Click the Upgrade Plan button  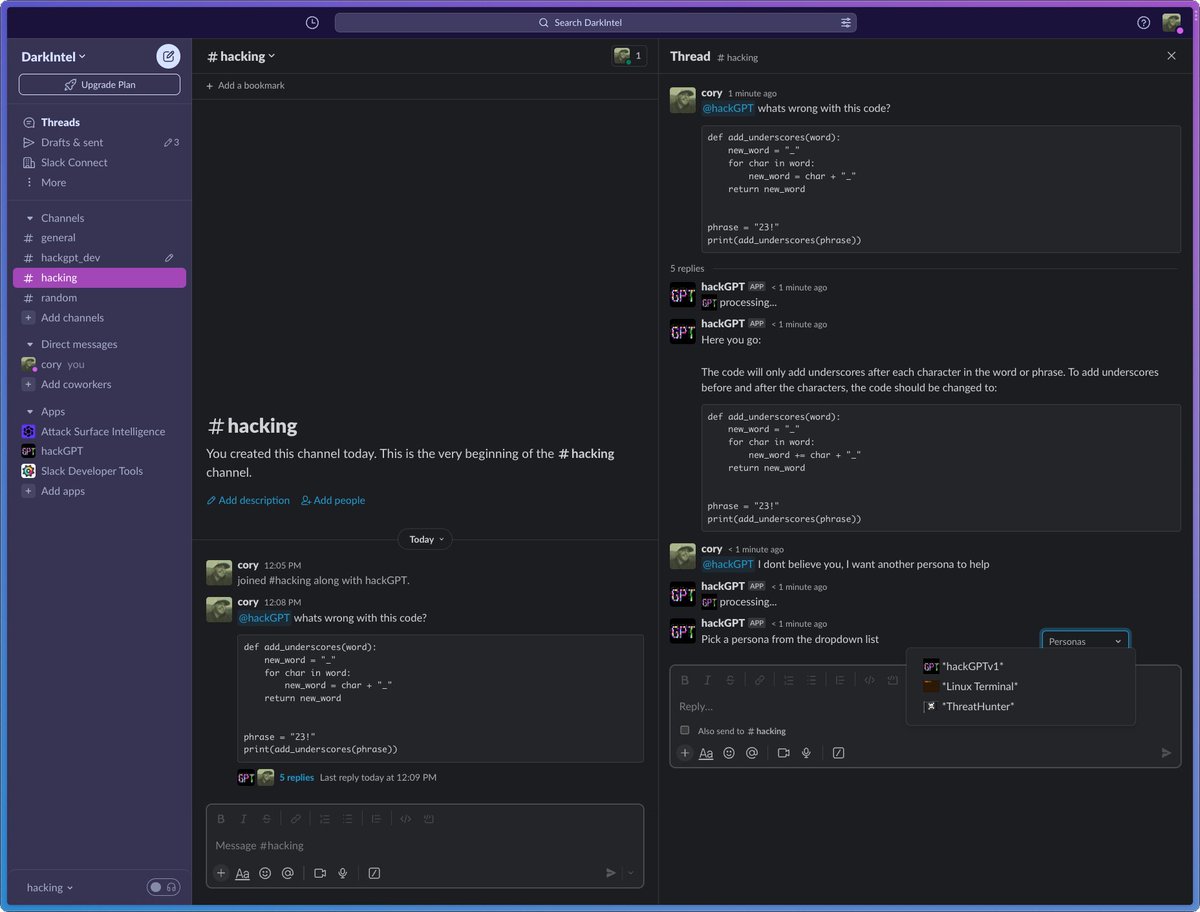(x=99, y=85)
